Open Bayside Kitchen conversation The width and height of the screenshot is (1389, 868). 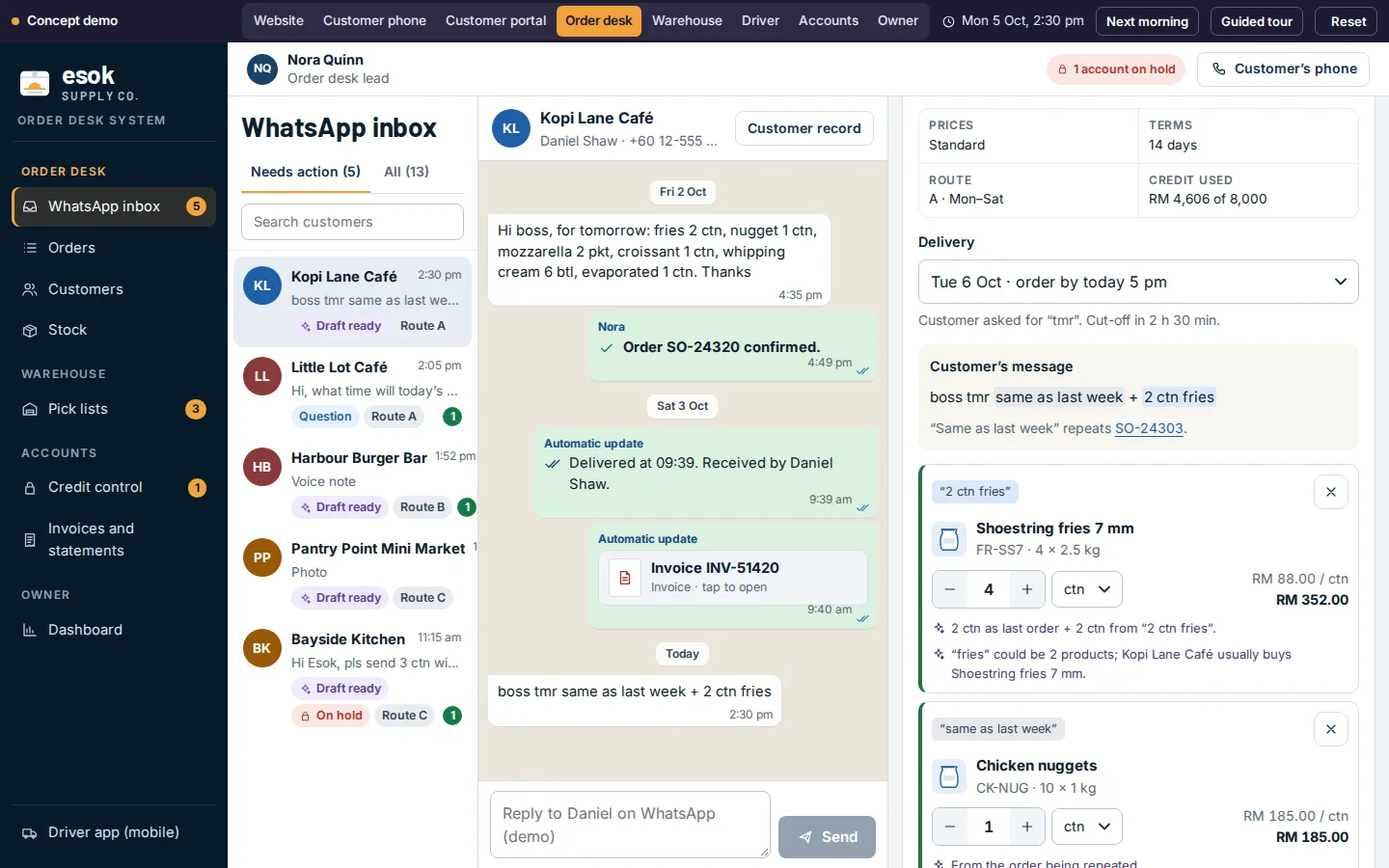(352, 677)
